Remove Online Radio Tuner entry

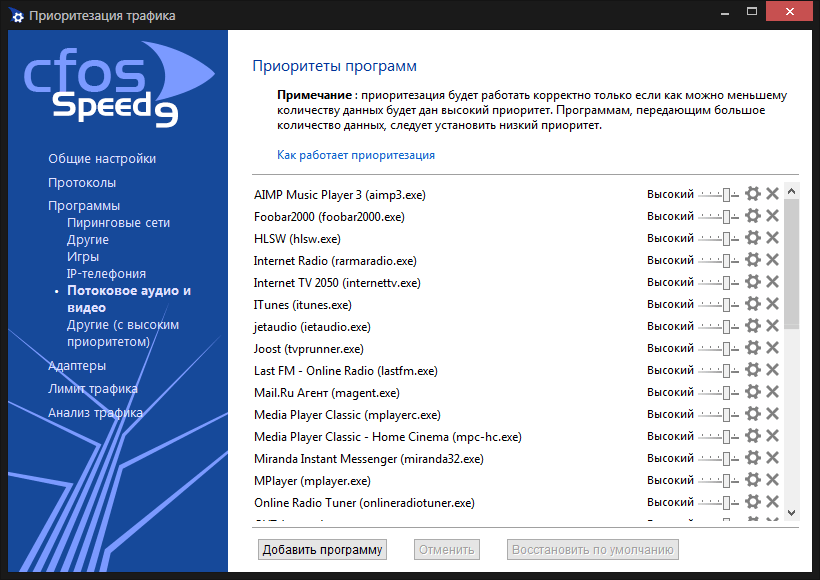pyautogui.click(x=772, y=502)
